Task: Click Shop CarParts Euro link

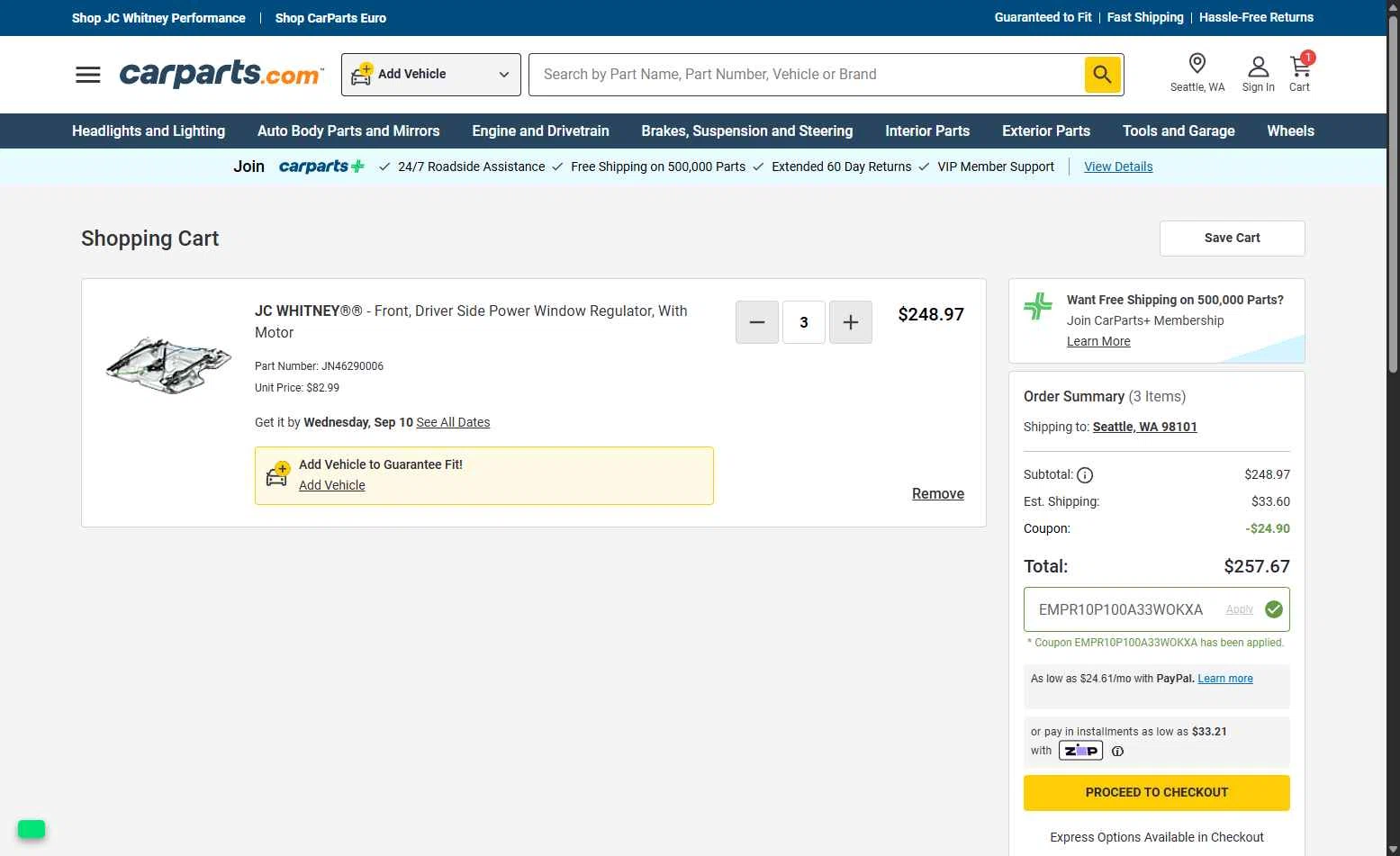Action: [330, 18]
